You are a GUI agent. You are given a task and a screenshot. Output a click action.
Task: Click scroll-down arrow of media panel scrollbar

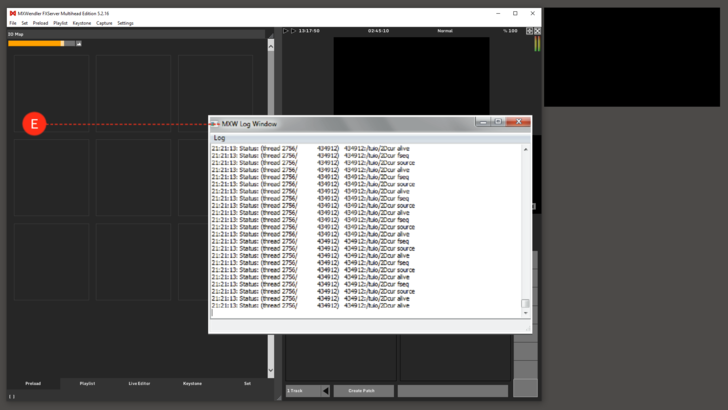point(271,371)
